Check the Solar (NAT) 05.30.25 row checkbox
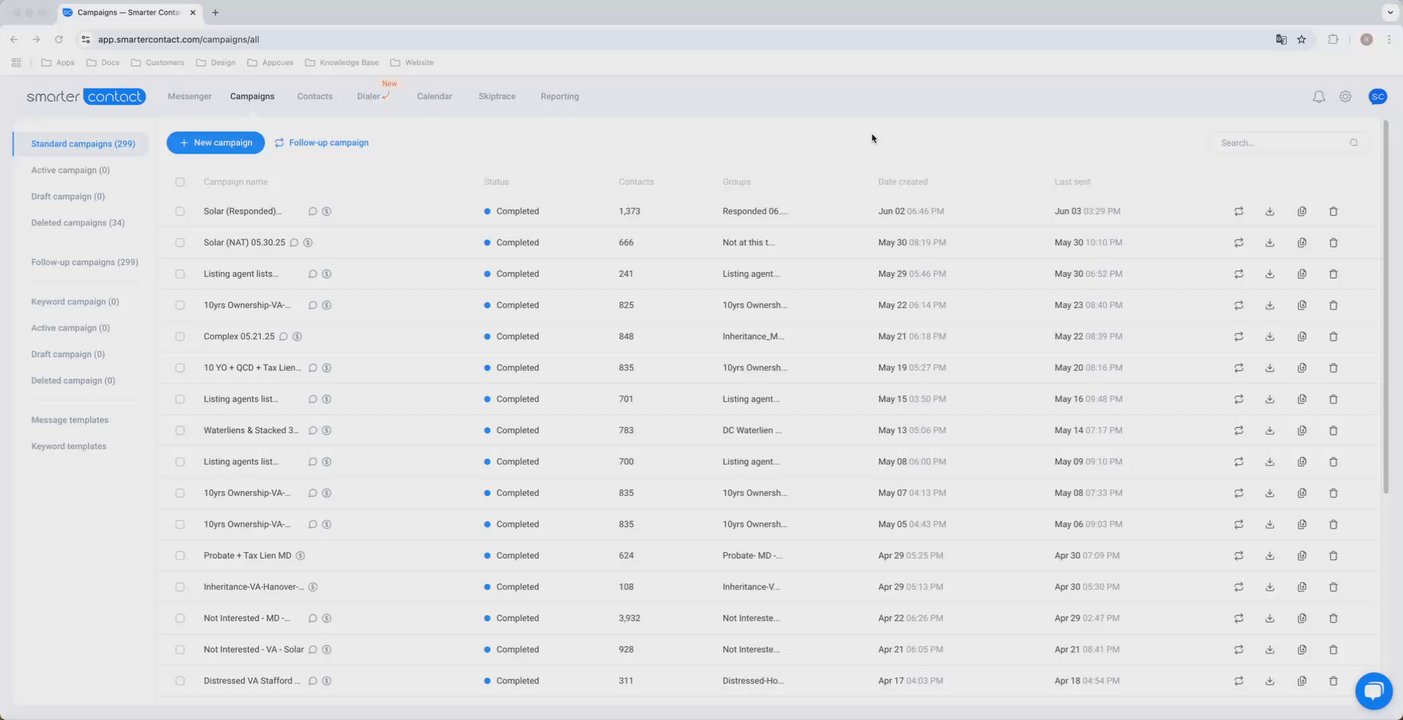The image size is (1403, 720). 180,243
